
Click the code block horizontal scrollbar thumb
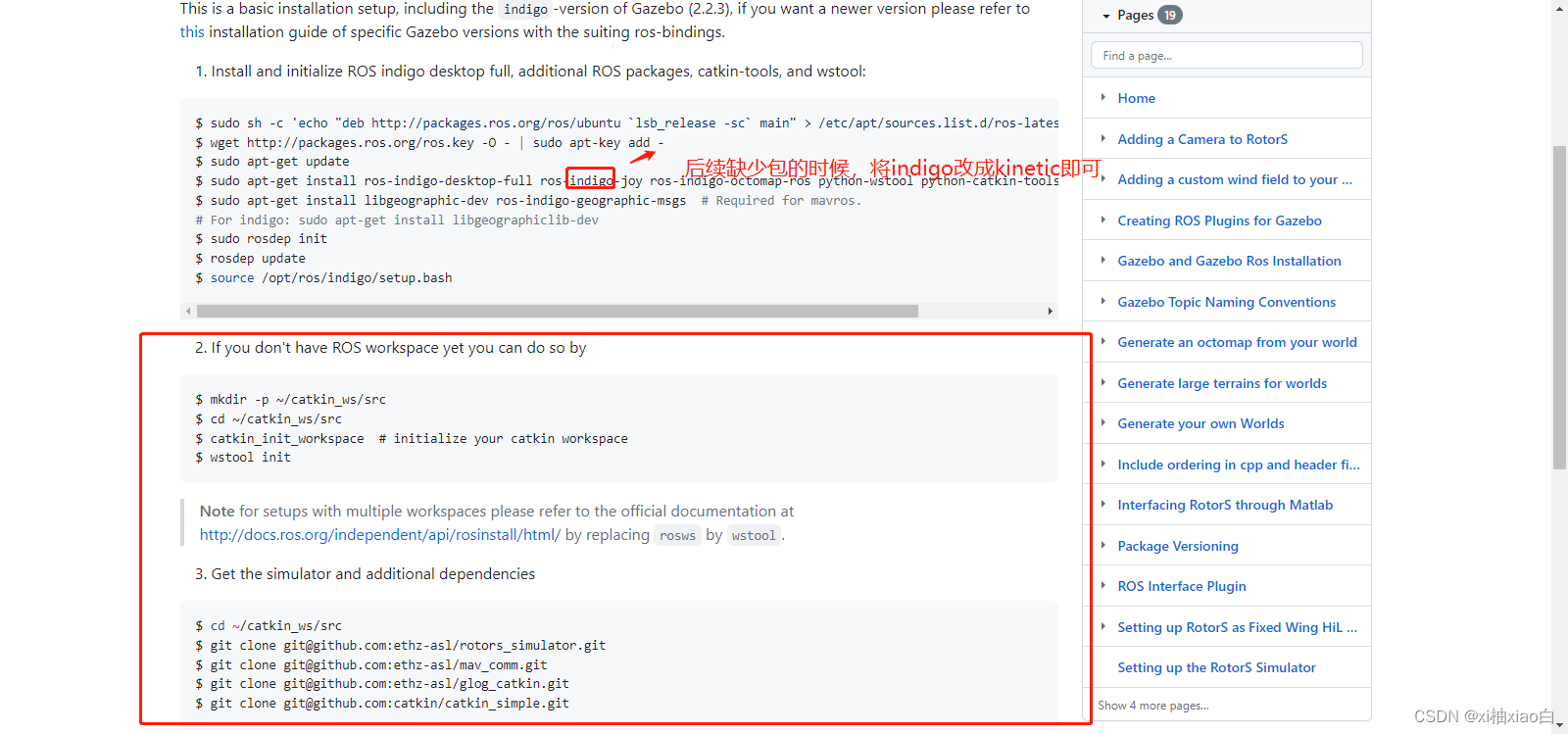(557, 312)
